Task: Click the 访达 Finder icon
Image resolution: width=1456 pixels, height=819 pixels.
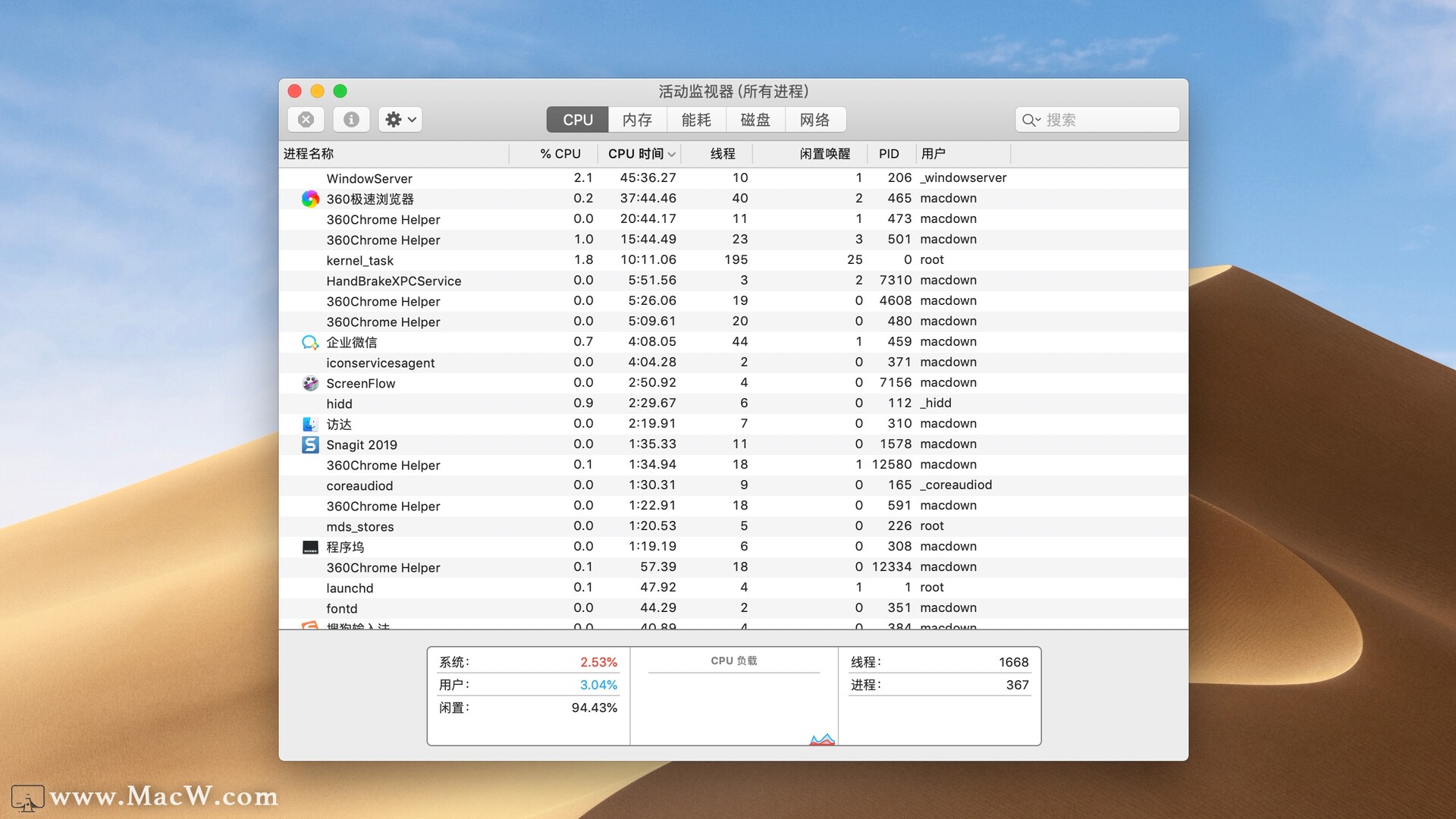Action: pyautogui.click(x=310, y=424)
